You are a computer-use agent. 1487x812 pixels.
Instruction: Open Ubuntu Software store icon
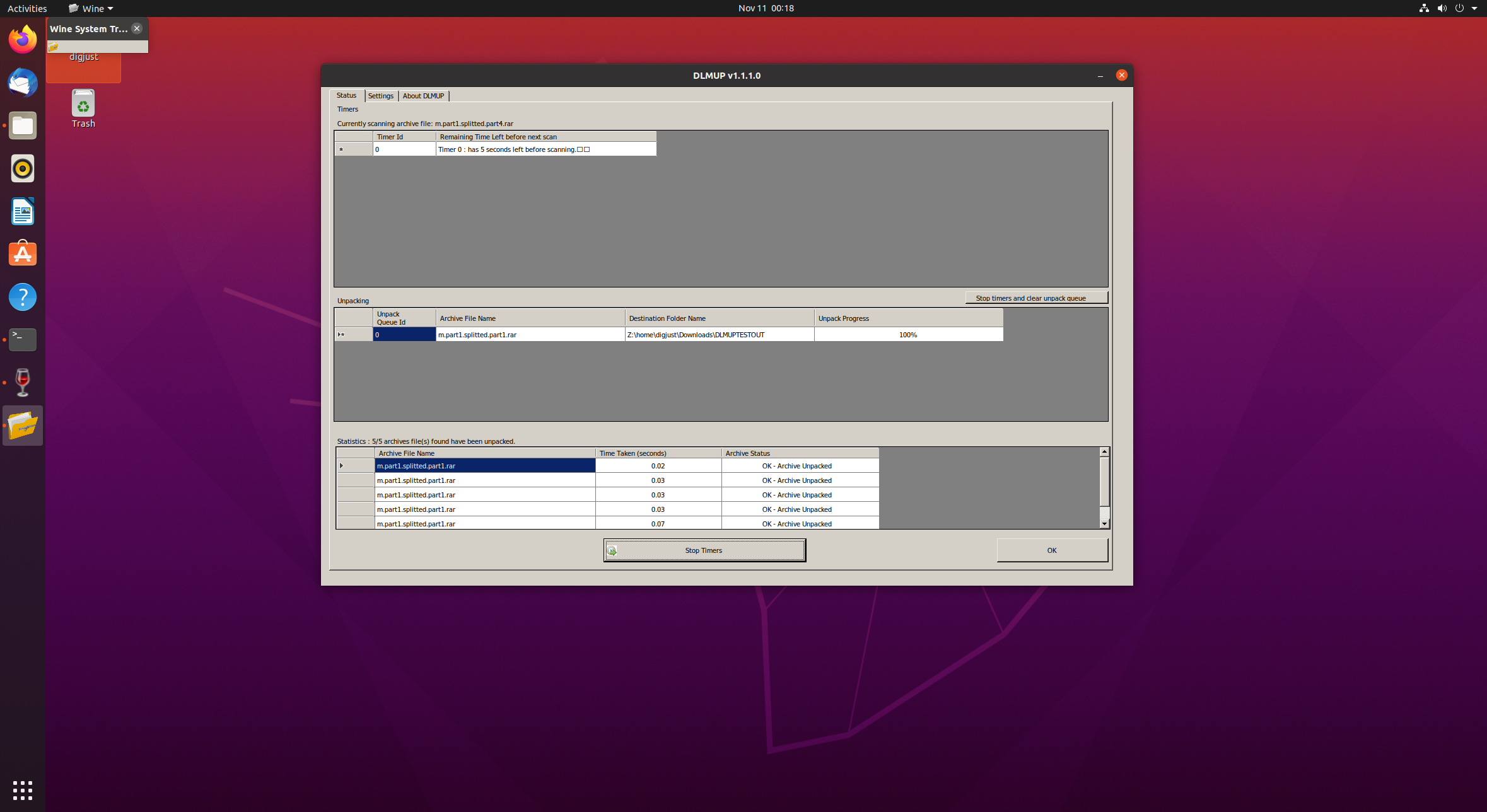point(23,254)
